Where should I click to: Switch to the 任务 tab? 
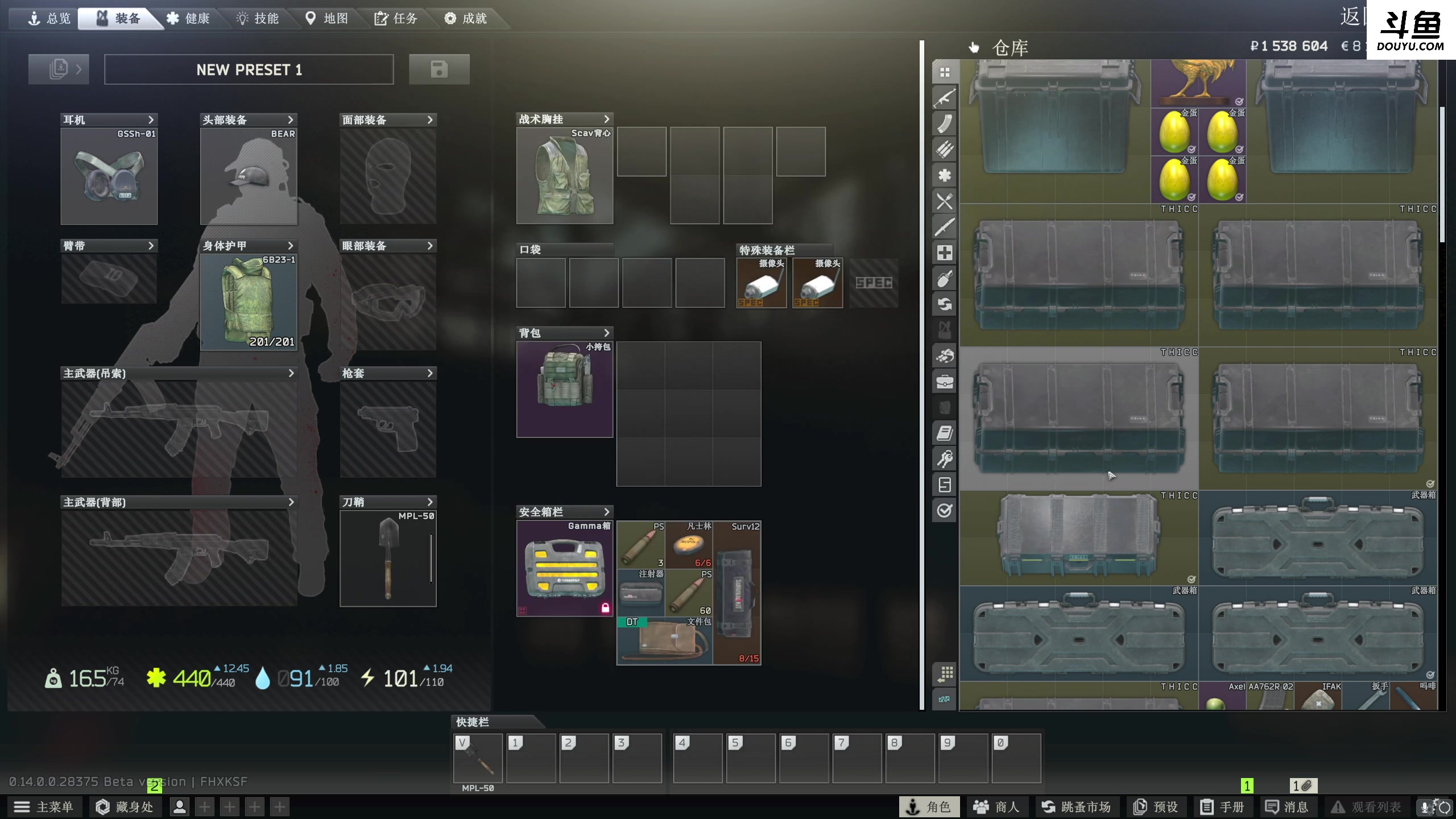(x=396, y=18)
